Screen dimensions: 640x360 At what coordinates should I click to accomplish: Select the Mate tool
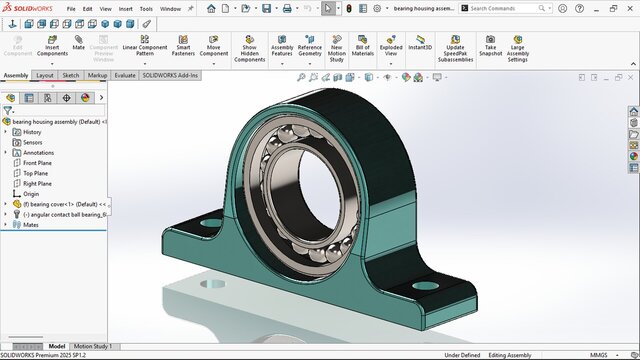click(x=78, y=43)
